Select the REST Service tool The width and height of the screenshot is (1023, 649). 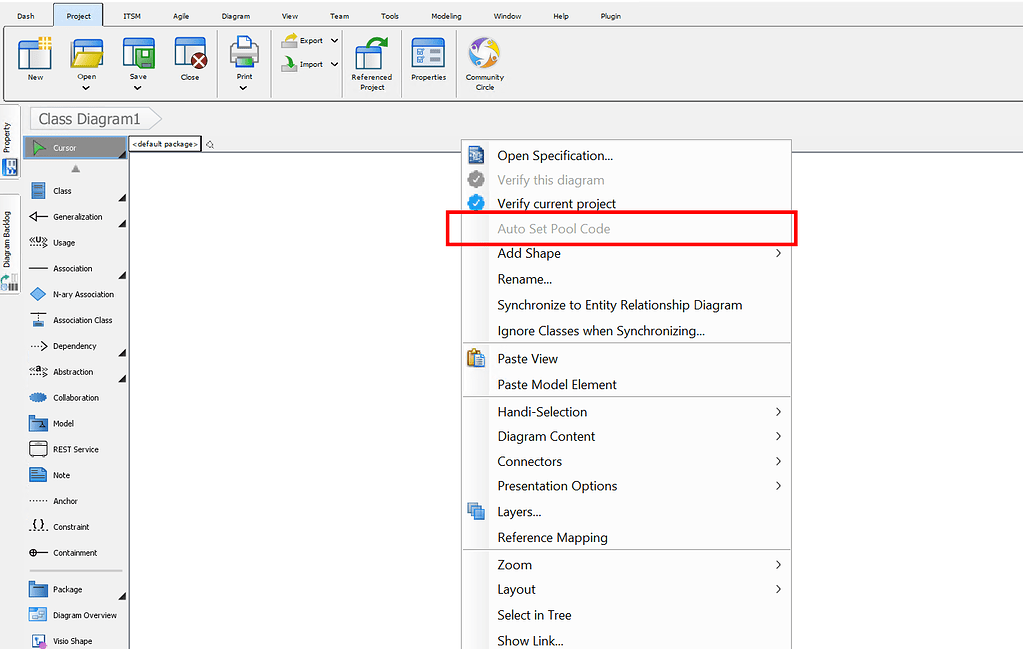click(77, 448)
